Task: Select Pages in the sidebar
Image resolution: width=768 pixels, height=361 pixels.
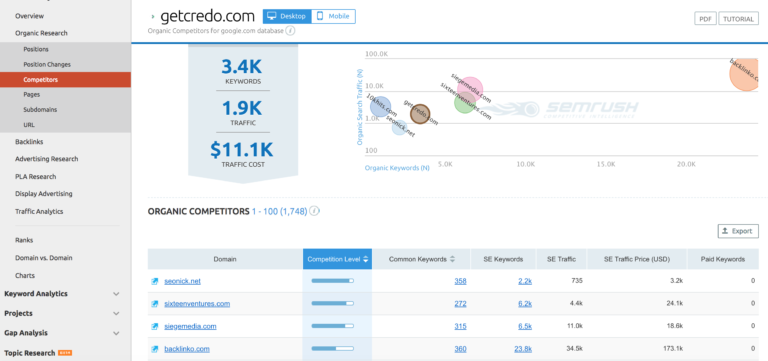Action: [32, 95]
